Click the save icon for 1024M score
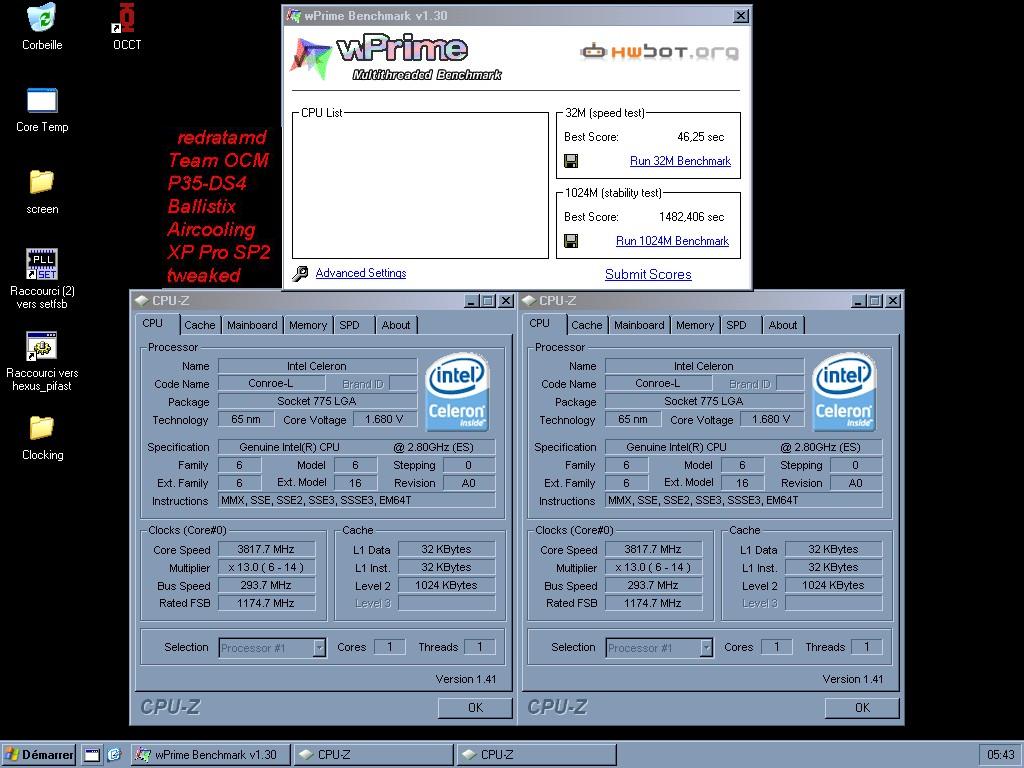 (x=571, y=241)
